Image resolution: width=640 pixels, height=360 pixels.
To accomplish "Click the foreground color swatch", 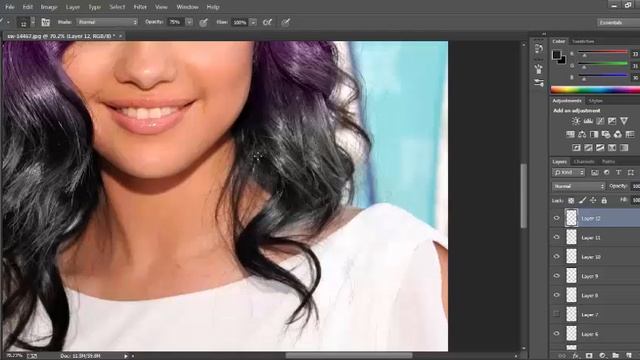I will click(x=557, y=55).
